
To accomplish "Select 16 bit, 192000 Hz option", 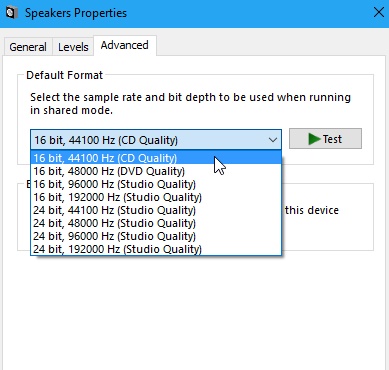I will [x=156, y=197].
